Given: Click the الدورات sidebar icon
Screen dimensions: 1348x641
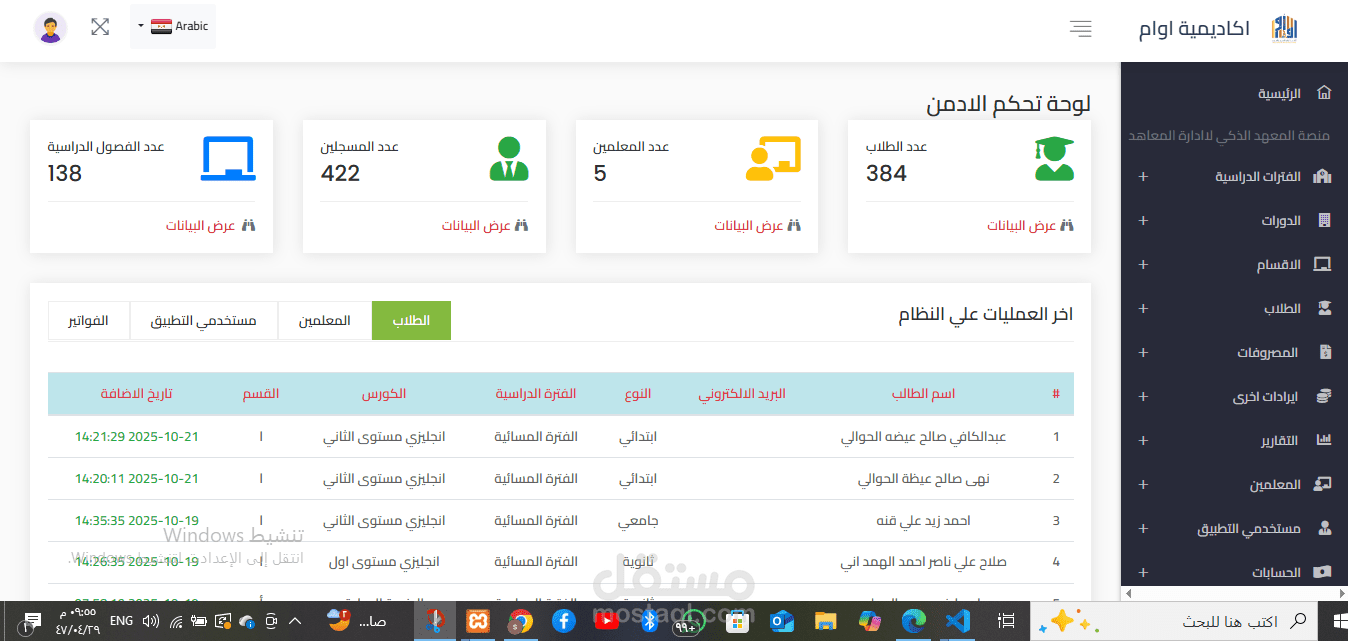Looking at the screenshot, I should click(x=1324, y=220).
